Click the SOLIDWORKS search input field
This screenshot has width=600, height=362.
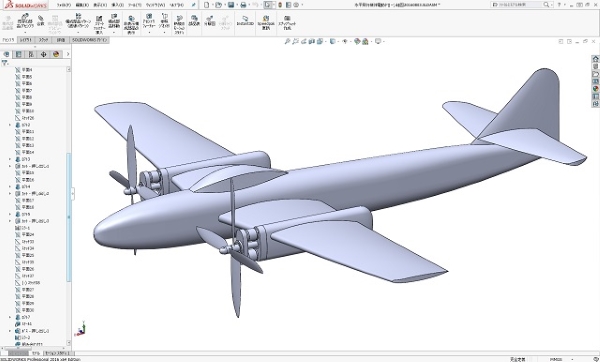pyautogui.click(x=517, y=5)
